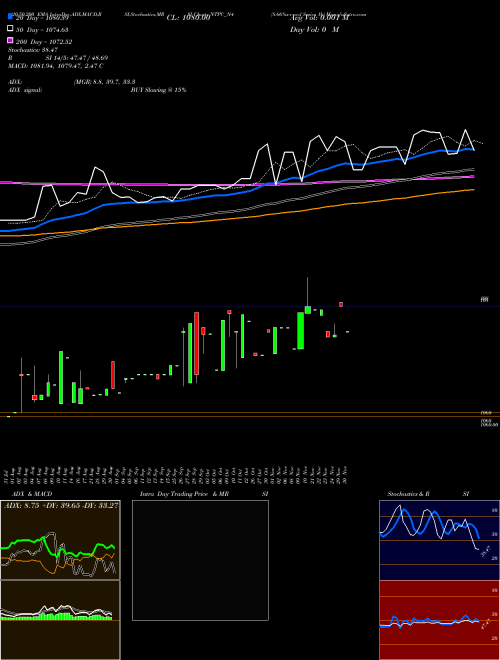Image resolution: width=500 pixels, height=660 pixels.
Task: Click the 'MACD: 1081.94, 1079.47, 2.47 C' line
Action: 56,66
